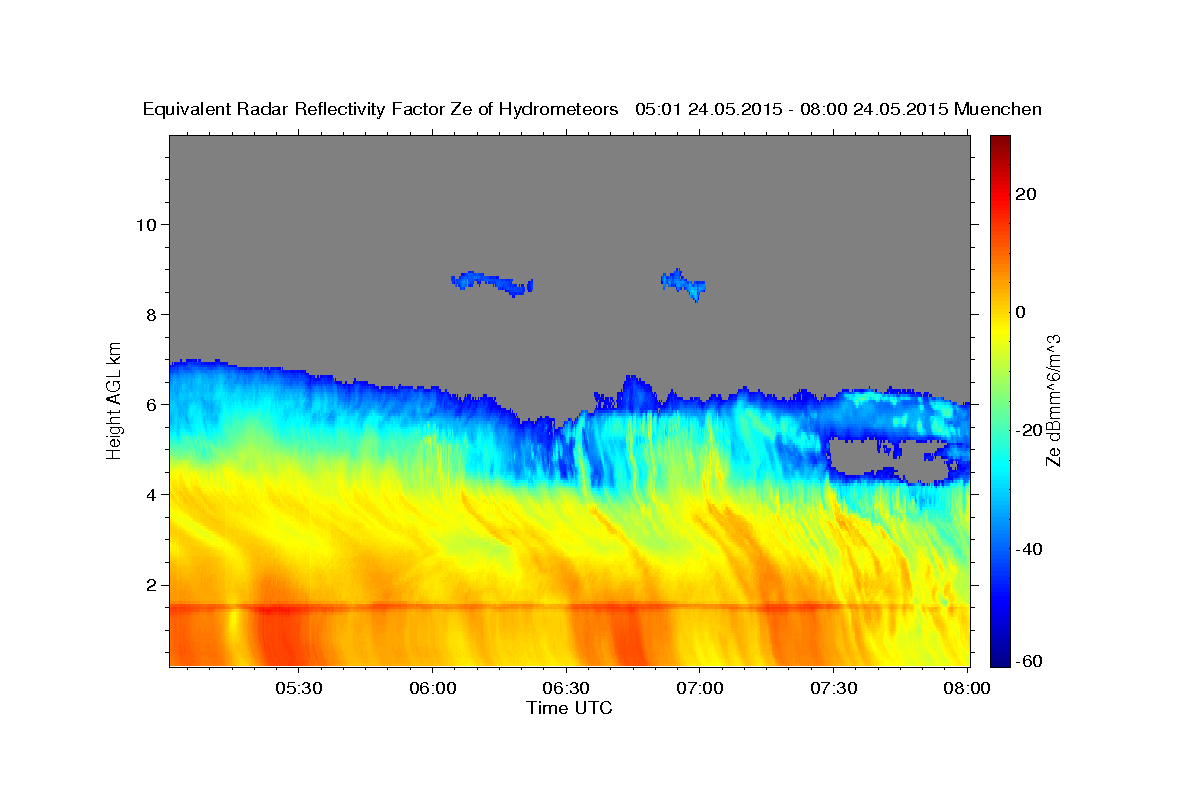Click the height tick label '10'
The image size is (1200, 800).
click(x=146, y=224)
